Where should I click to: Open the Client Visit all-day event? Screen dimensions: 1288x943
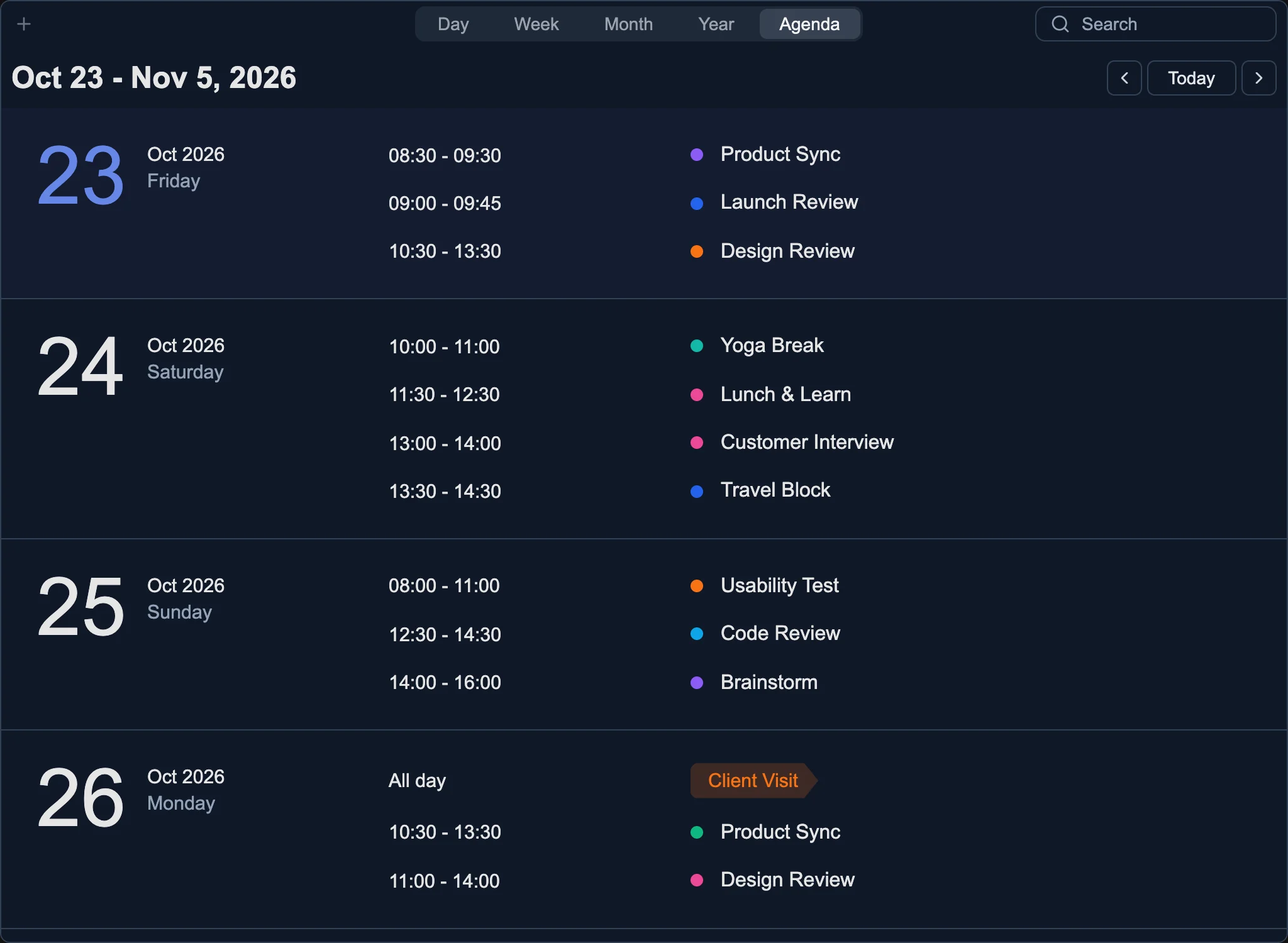753,781
